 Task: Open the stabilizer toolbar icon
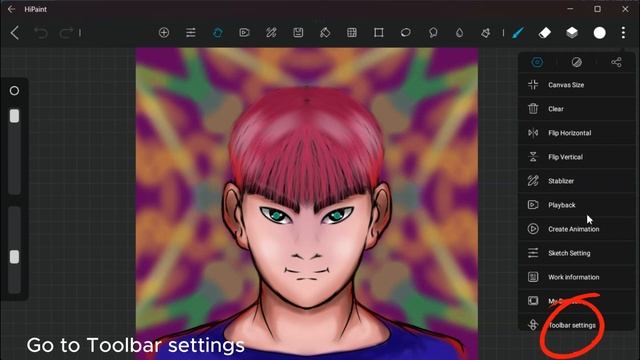(x=271, y=33)
